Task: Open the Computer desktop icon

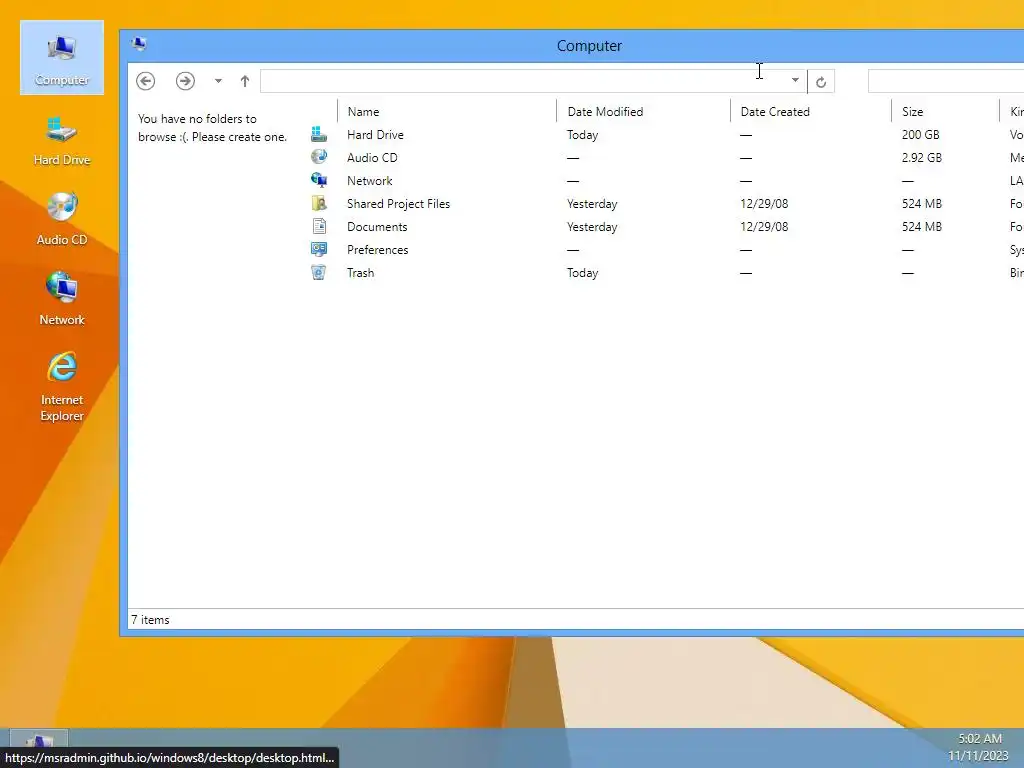Action: coord(61,58)
